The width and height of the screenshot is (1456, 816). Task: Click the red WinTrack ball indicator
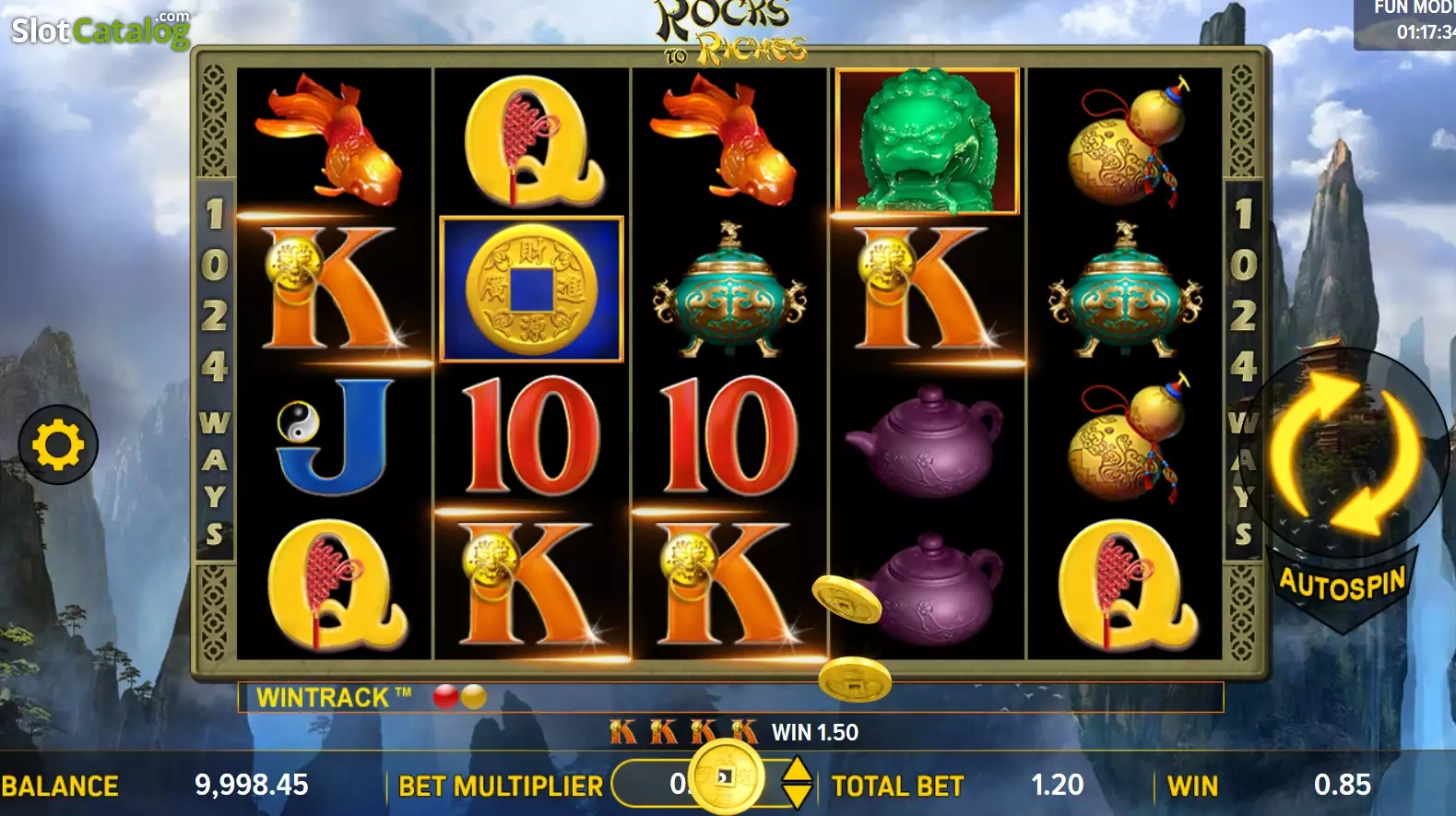coord(446,697)
